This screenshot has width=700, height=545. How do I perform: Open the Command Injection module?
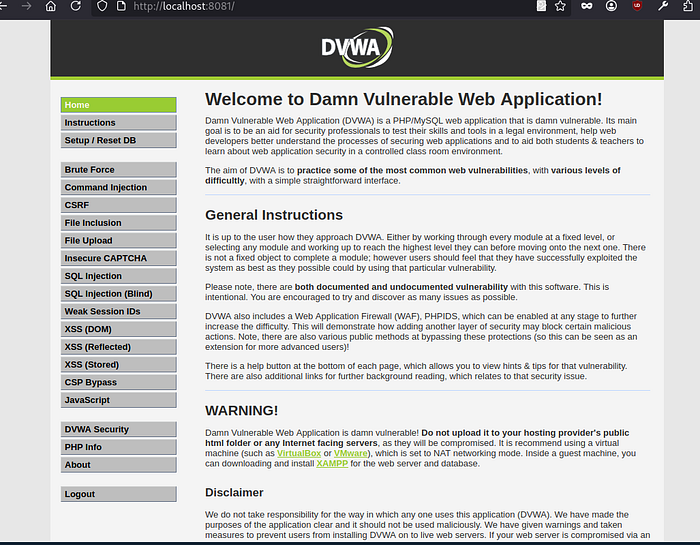(x=119, y=187)
